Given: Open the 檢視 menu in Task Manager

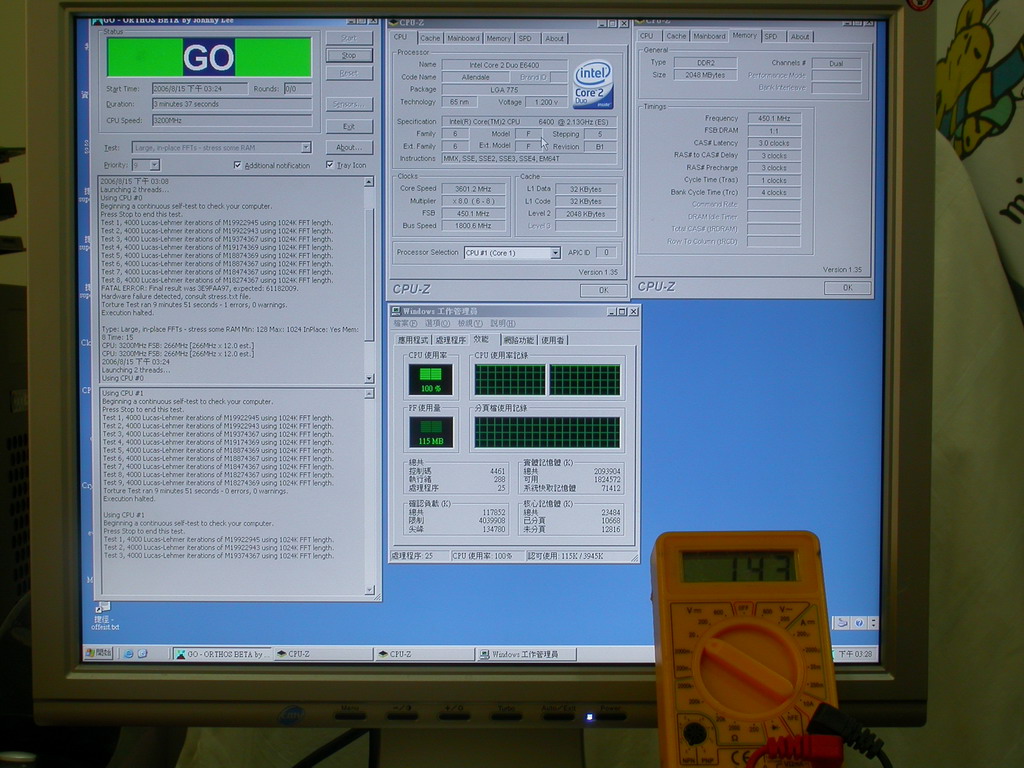Looking at the screenshot, I should tap(470, 324).
